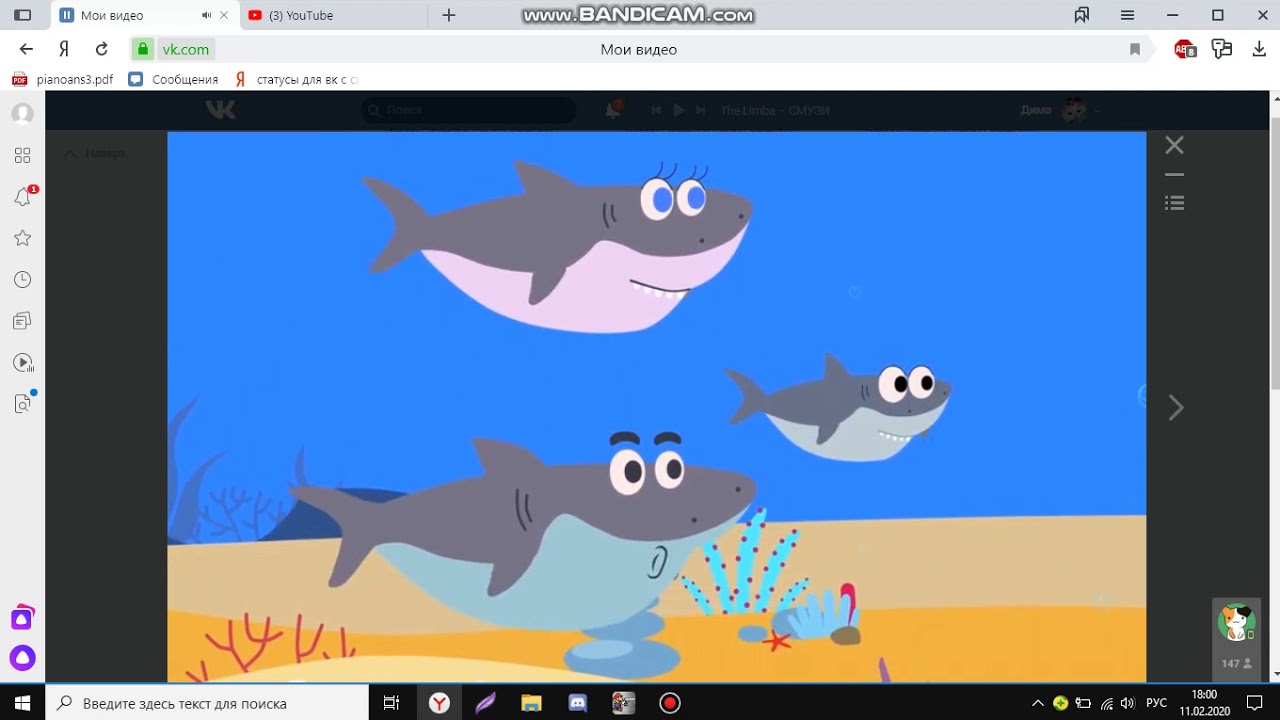1280x720 pixels.
Task: Open the pianoans3.pdf bookmark
Action: [62, 79]
